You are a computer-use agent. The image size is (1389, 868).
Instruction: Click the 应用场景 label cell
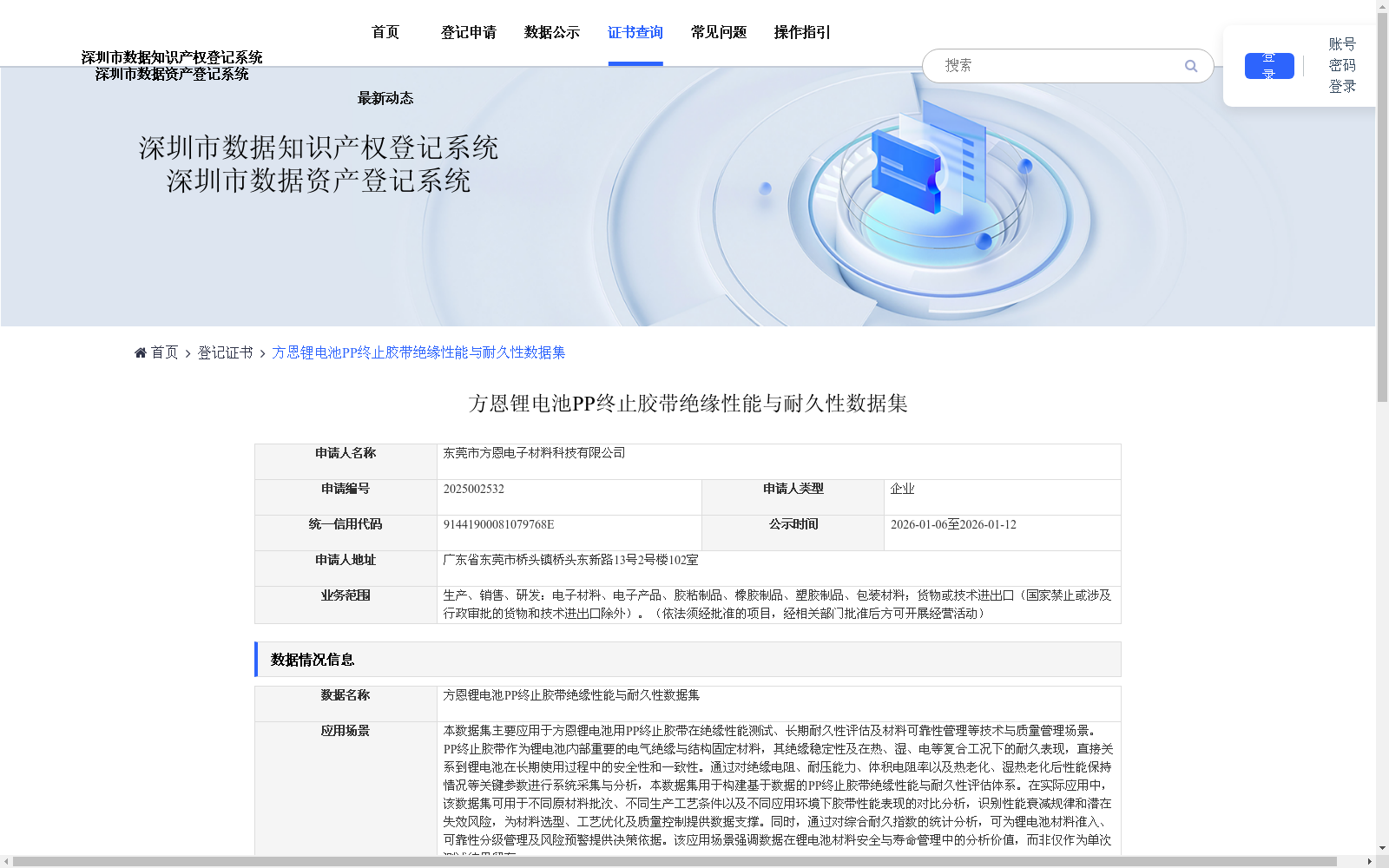(346, 790)
